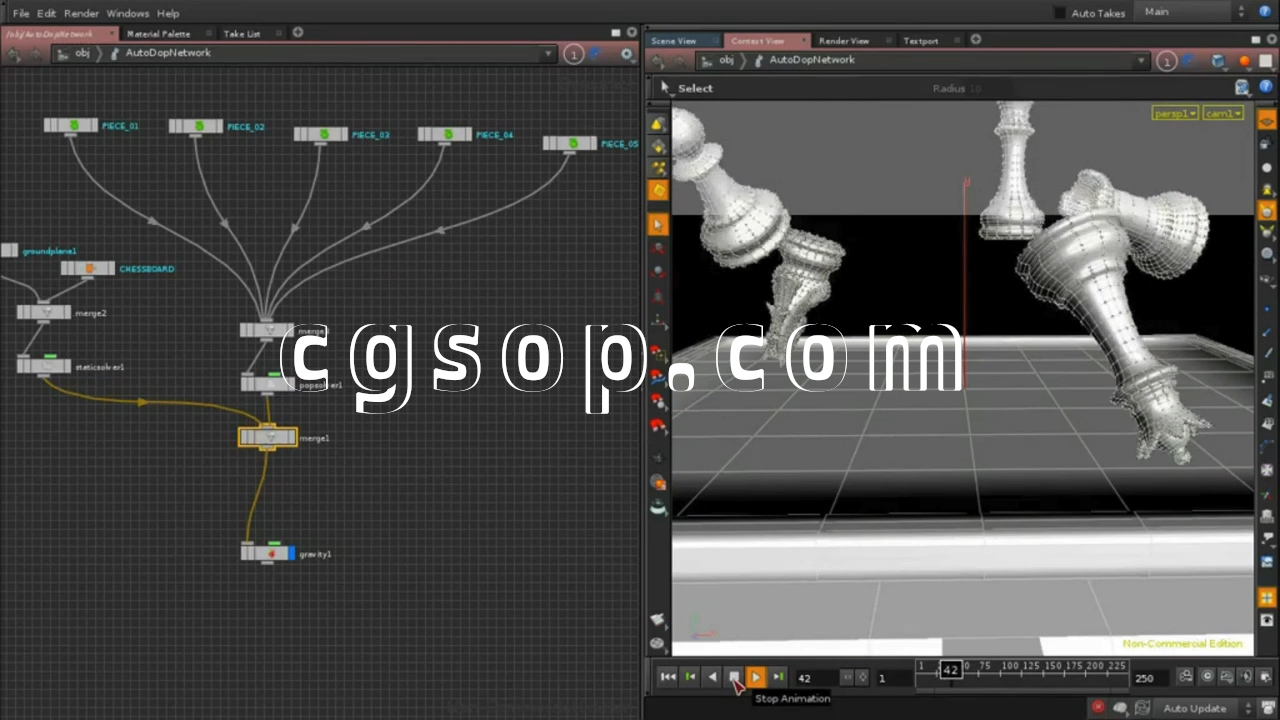Click the obj path segment in network editor

pos(83,53)
